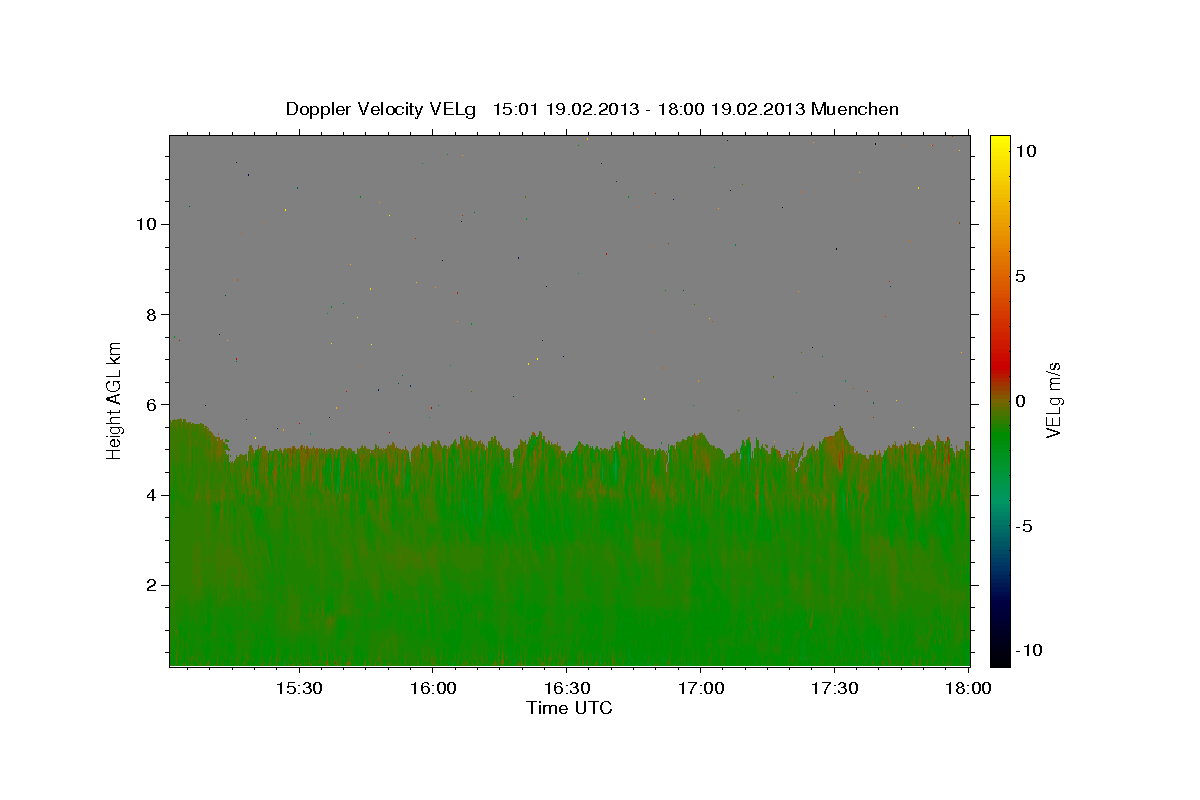The height and width of the screenshot is (800, 1200).
Task: Click the 17:30 time tick label
Action: [835, 689]
